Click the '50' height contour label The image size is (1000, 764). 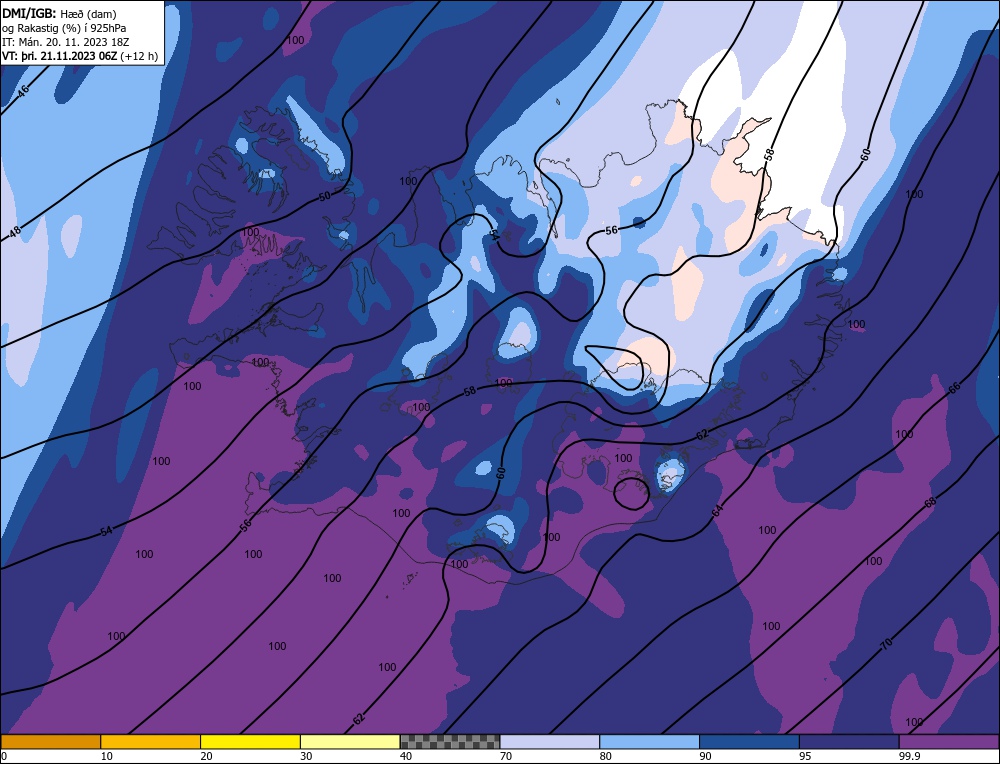325,196
